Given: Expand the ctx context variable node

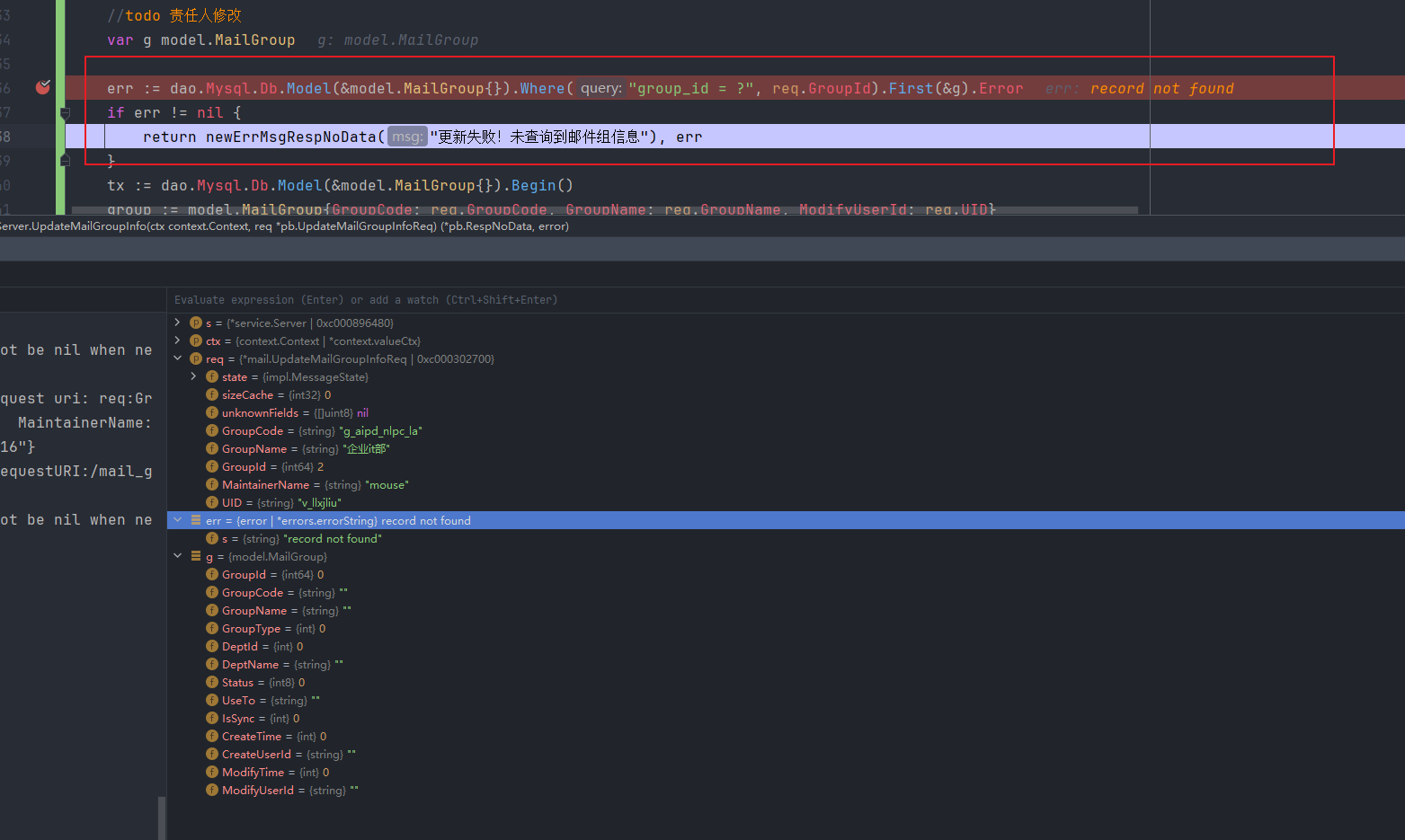Looking at the screenshot, I should (x=177, y=340).
